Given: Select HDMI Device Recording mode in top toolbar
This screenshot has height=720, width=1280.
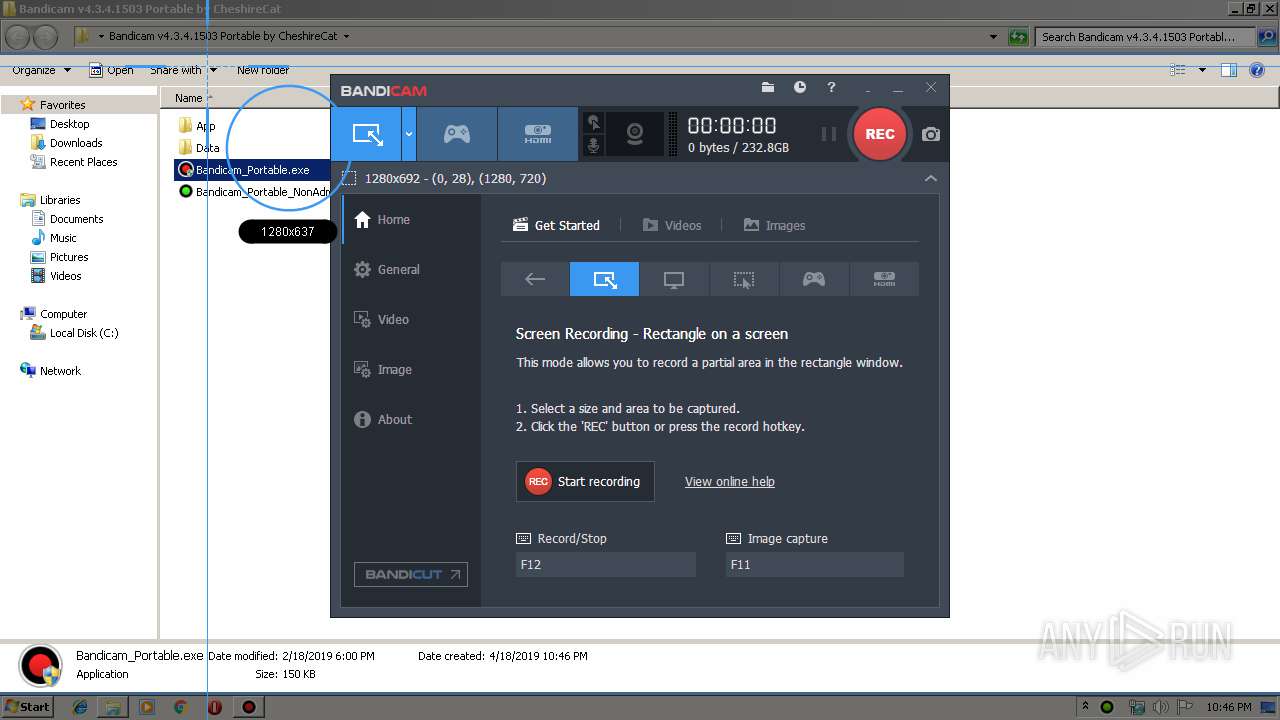Looking at the screenshot, I should pyautogui.click(x=538, y=134).
